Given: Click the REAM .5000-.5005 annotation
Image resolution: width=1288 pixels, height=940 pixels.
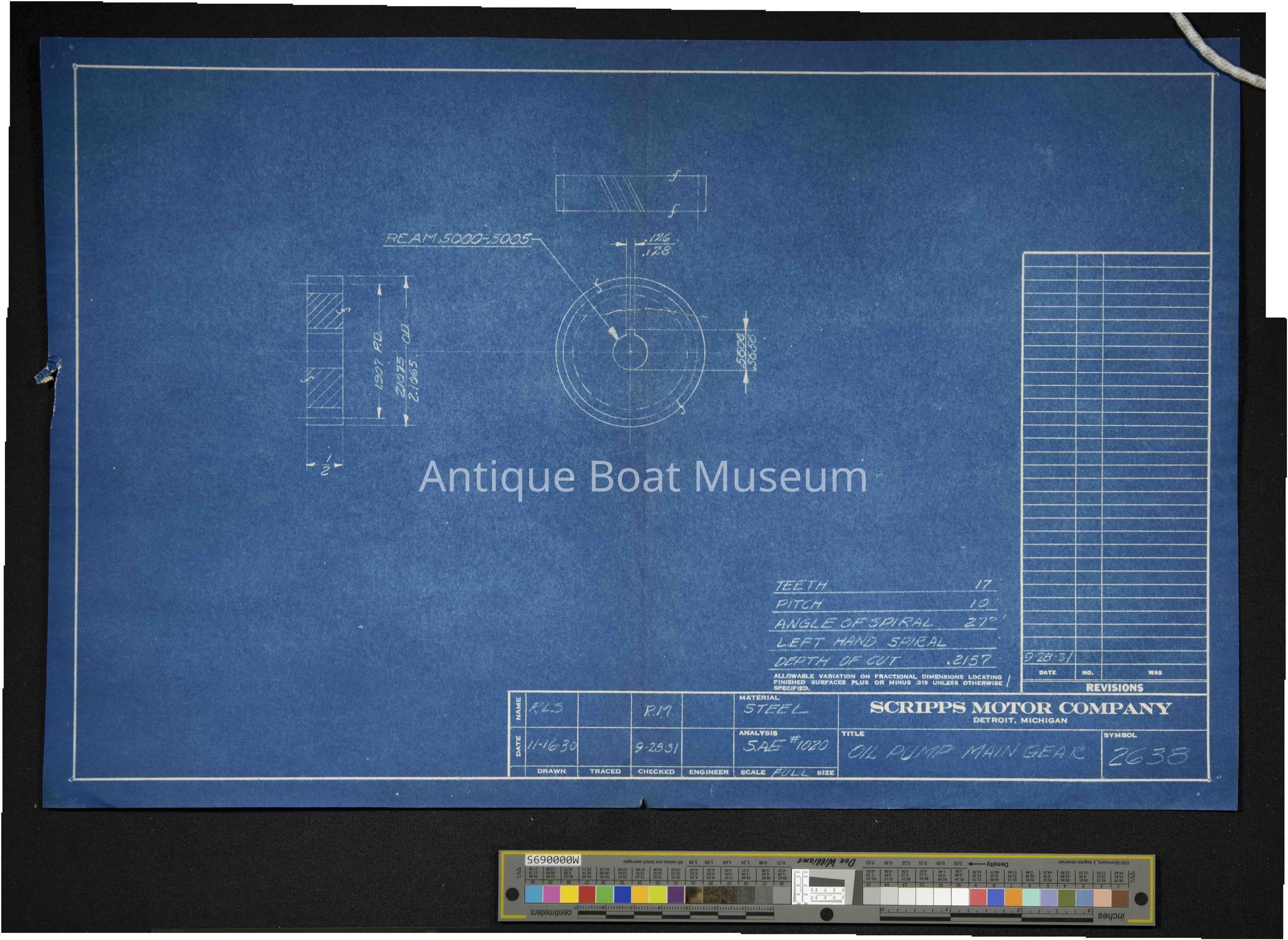Looking at the screenshot, I should pyautogui.click(x=458, y=239).
